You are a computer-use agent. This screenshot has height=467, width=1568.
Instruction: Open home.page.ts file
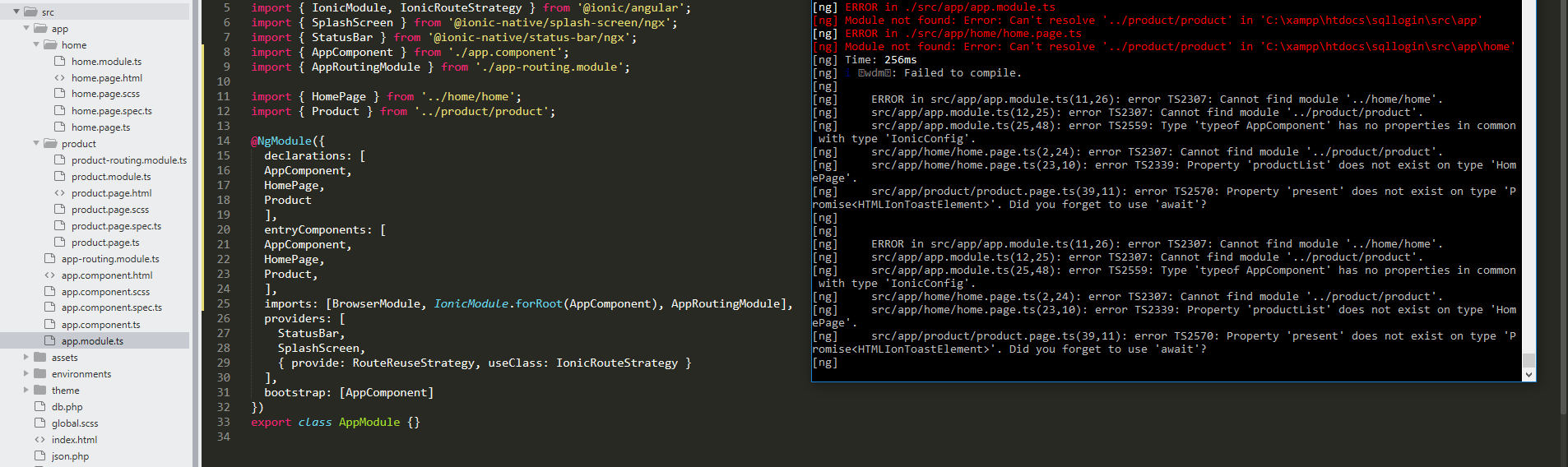[x=100, y=127]
